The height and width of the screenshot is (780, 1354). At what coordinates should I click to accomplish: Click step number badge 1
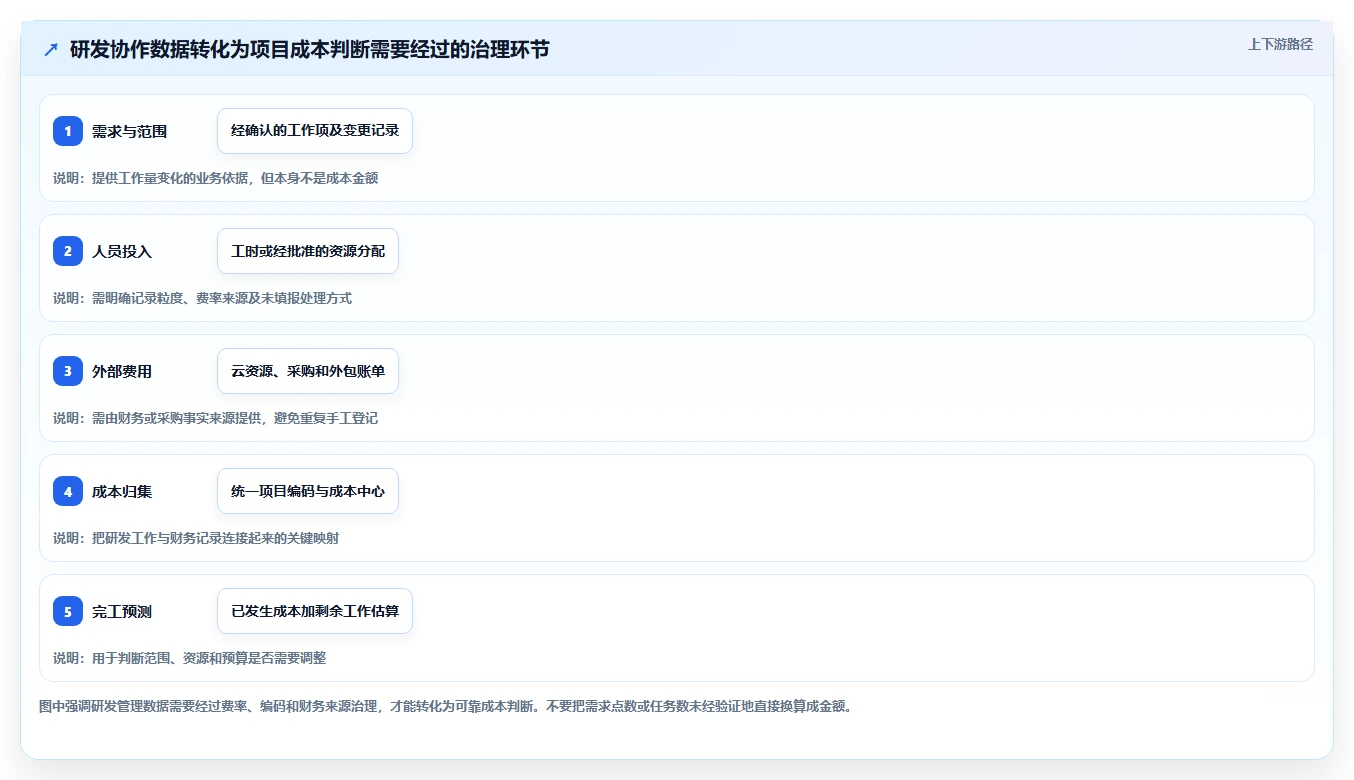pyautogui.click(x=68, y=131)
